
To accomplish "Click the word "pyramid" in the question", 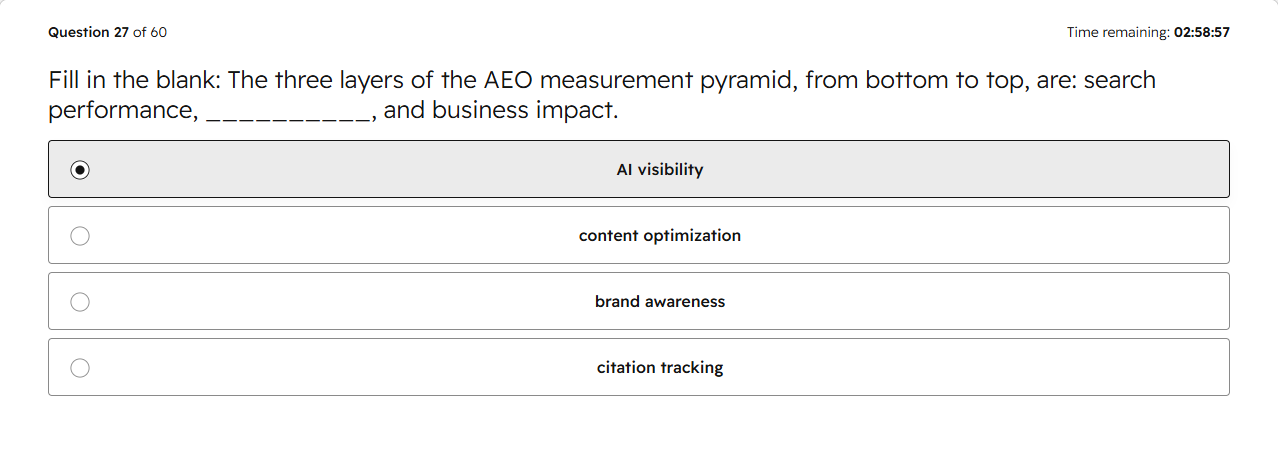I will (747, 81).
